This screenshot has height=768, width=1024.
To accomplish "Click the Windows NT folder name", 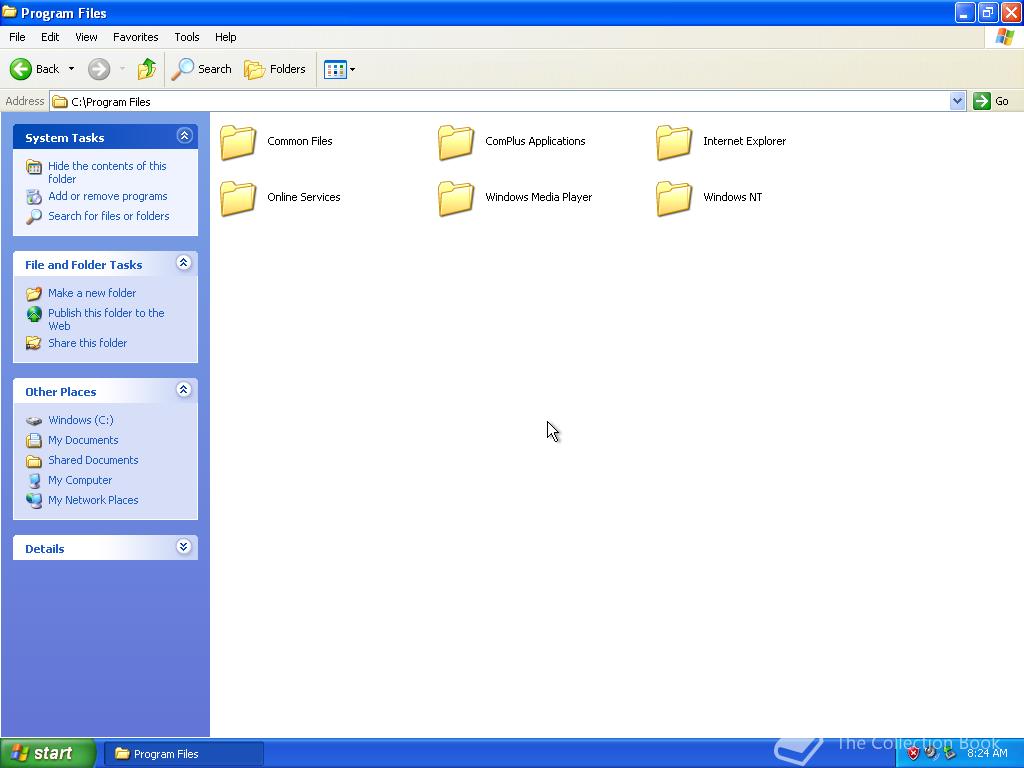I will tap(733, 197).
